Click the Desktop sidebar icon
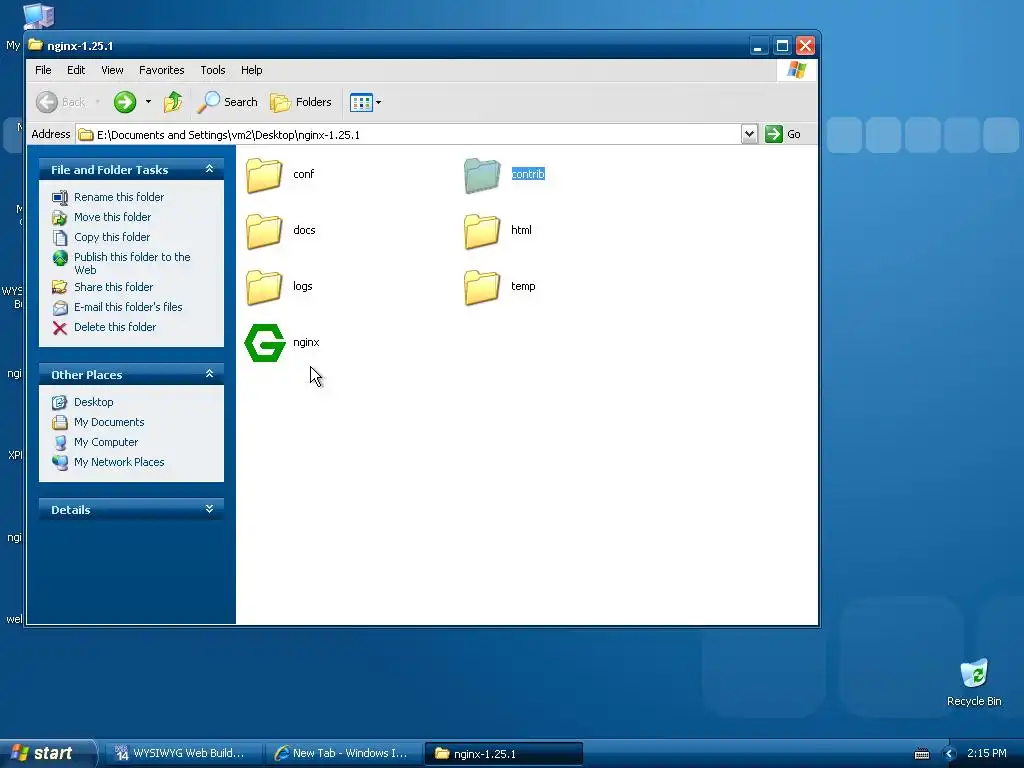 (x=60, y=403)
